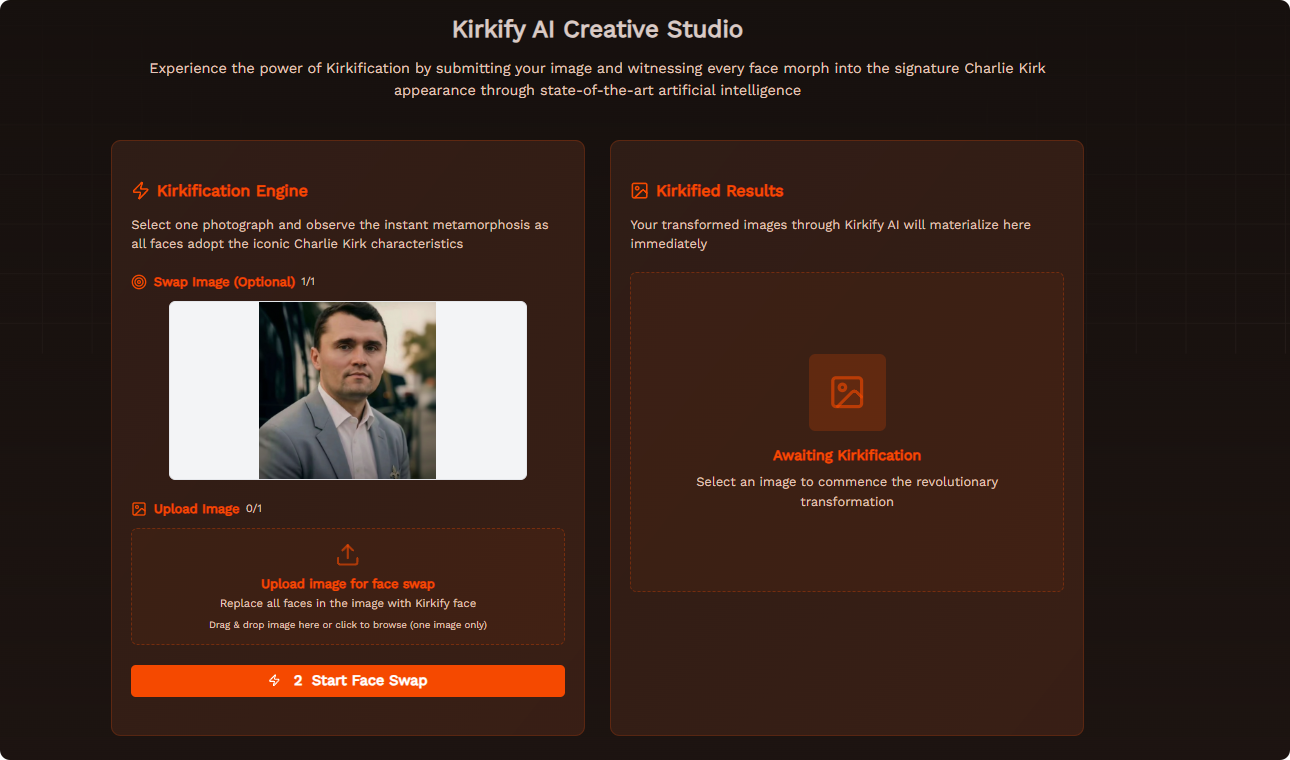Click the Upload Image section heading
This screenshot has width=1290, height=760.
coord(195,509)
